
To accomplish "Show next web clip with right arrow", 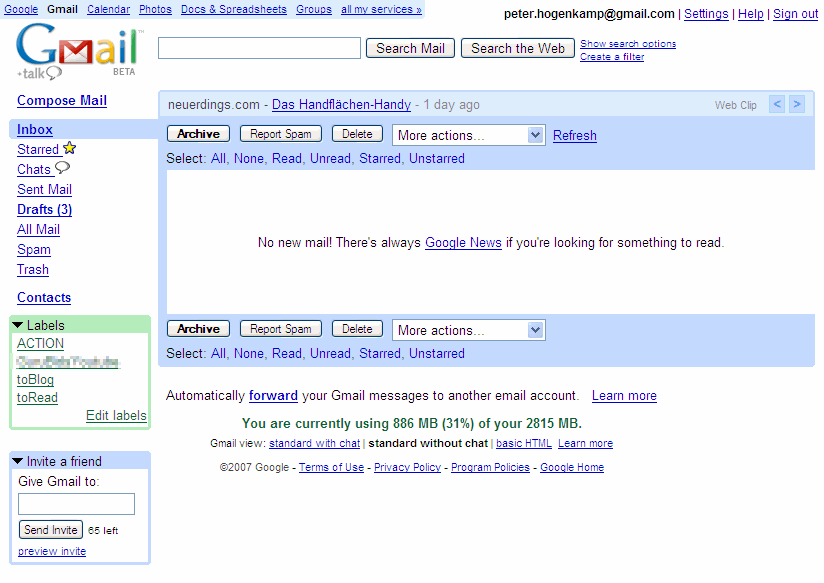I will point(796,104).
